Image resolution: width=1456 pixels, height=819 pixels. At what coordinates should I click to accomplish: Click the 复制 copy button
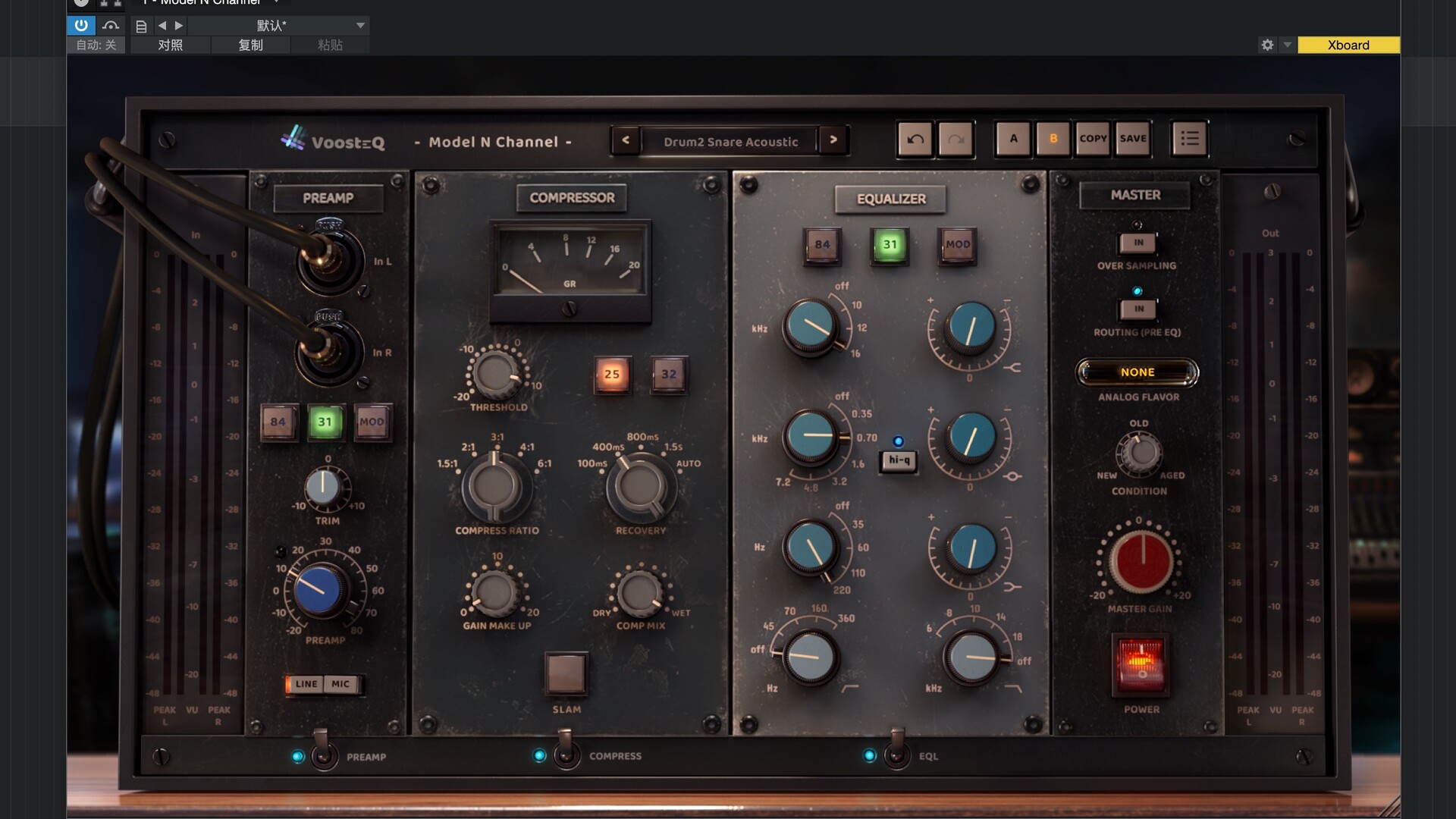[x=250, y=45]
